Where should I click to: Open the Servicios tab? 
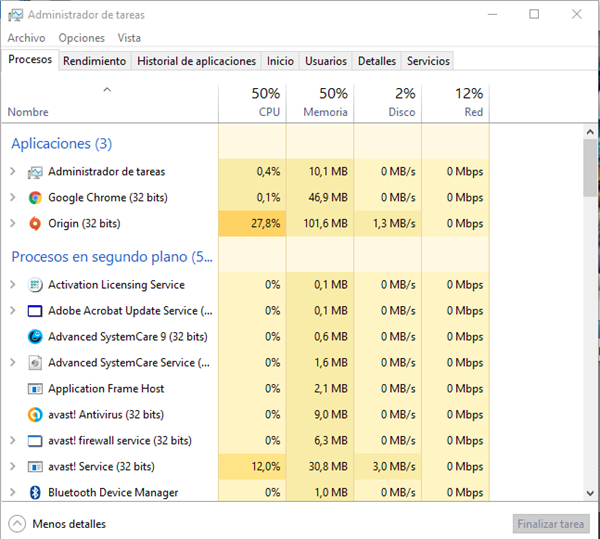pos(428,61)
